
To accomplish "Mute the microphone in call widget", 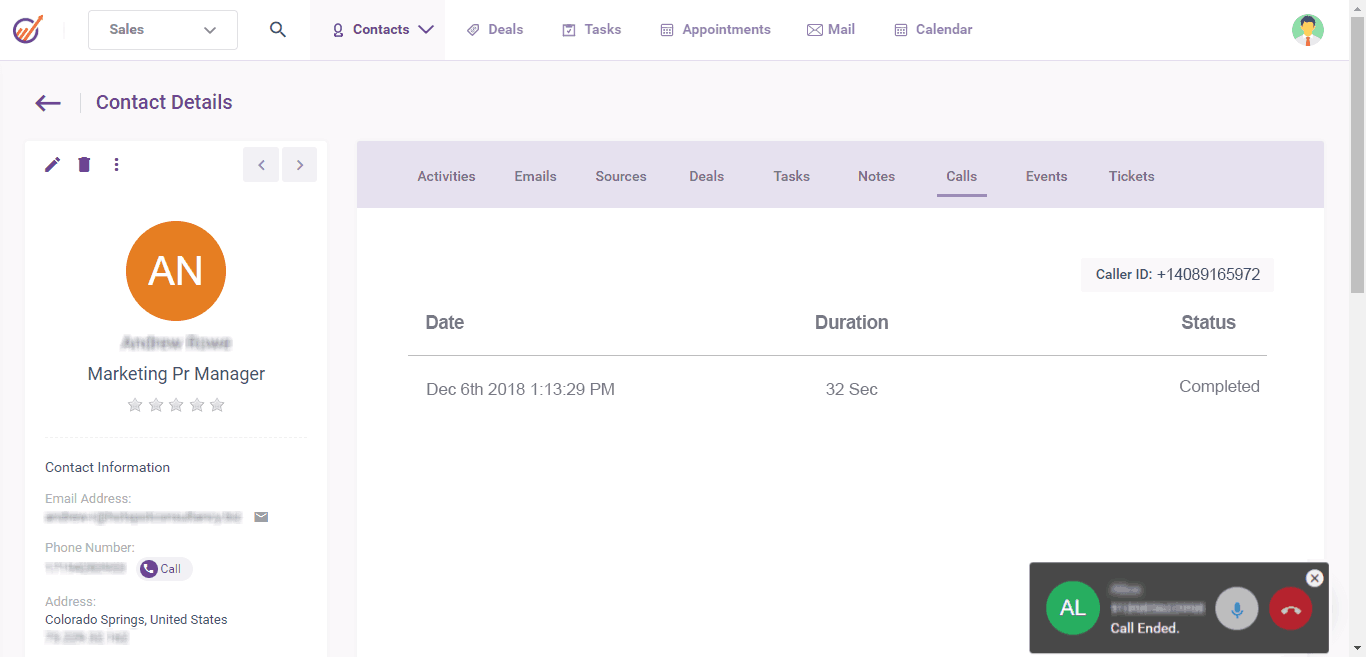I will [x=1237, y=609].
